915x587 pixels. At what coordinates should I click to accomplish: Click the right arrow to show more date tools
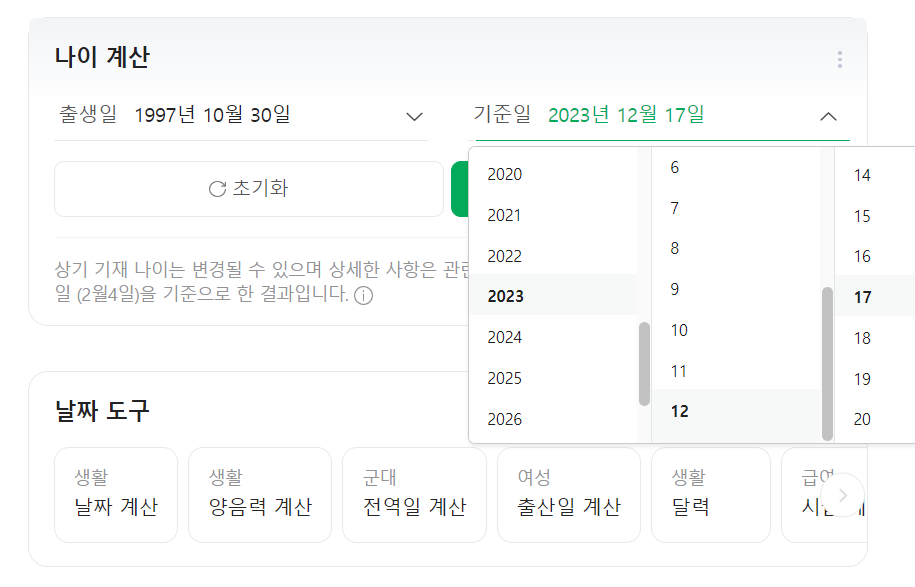(842, 494)
